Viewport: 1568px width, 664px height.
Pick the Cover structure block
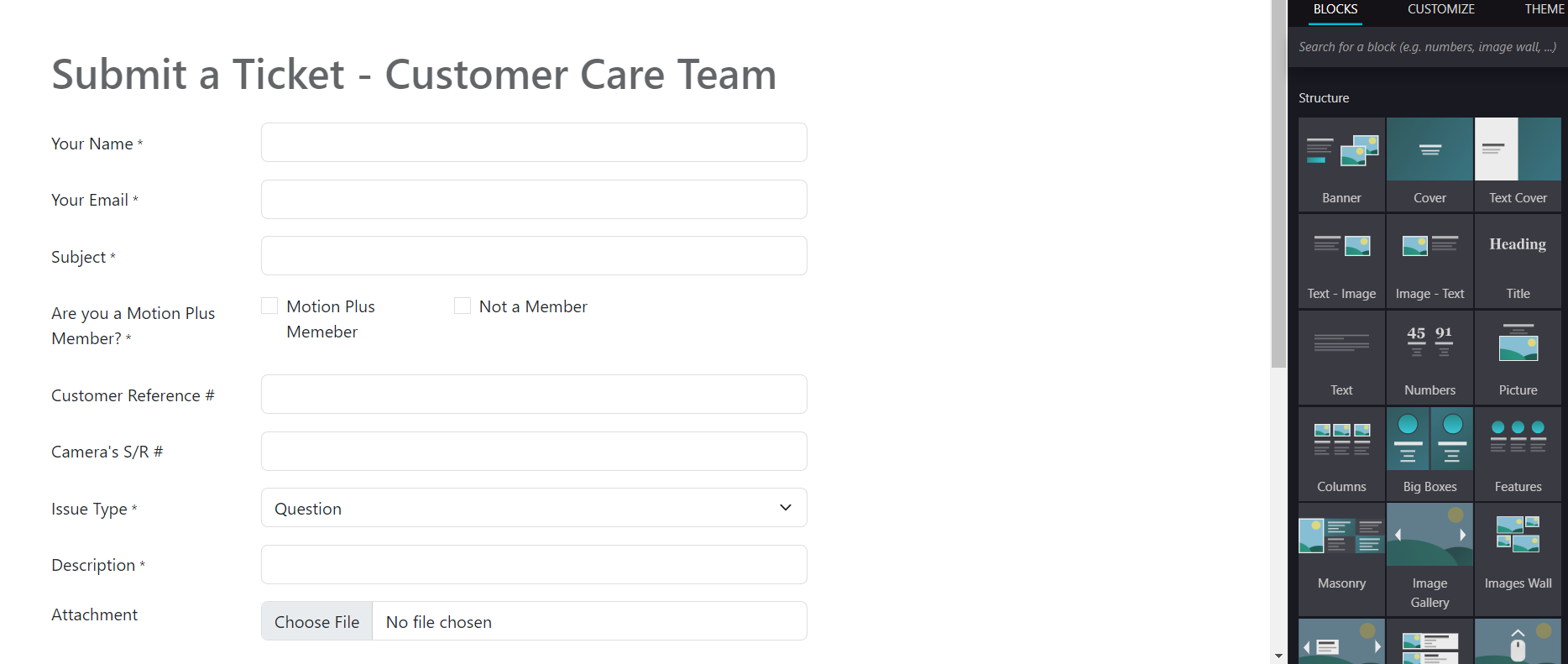coord(1429,164)
